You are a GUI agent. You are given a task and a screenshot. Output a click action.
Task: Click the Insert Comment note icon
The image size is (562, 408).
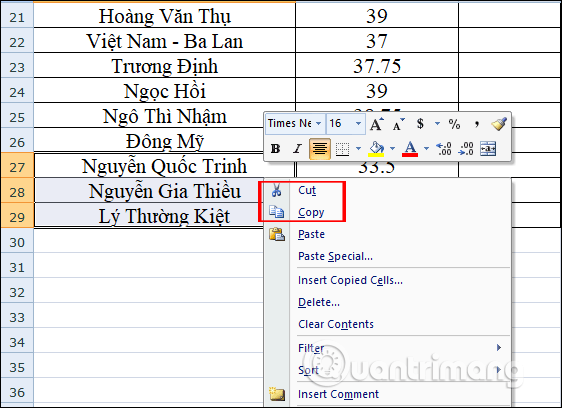tap(277, 394)
